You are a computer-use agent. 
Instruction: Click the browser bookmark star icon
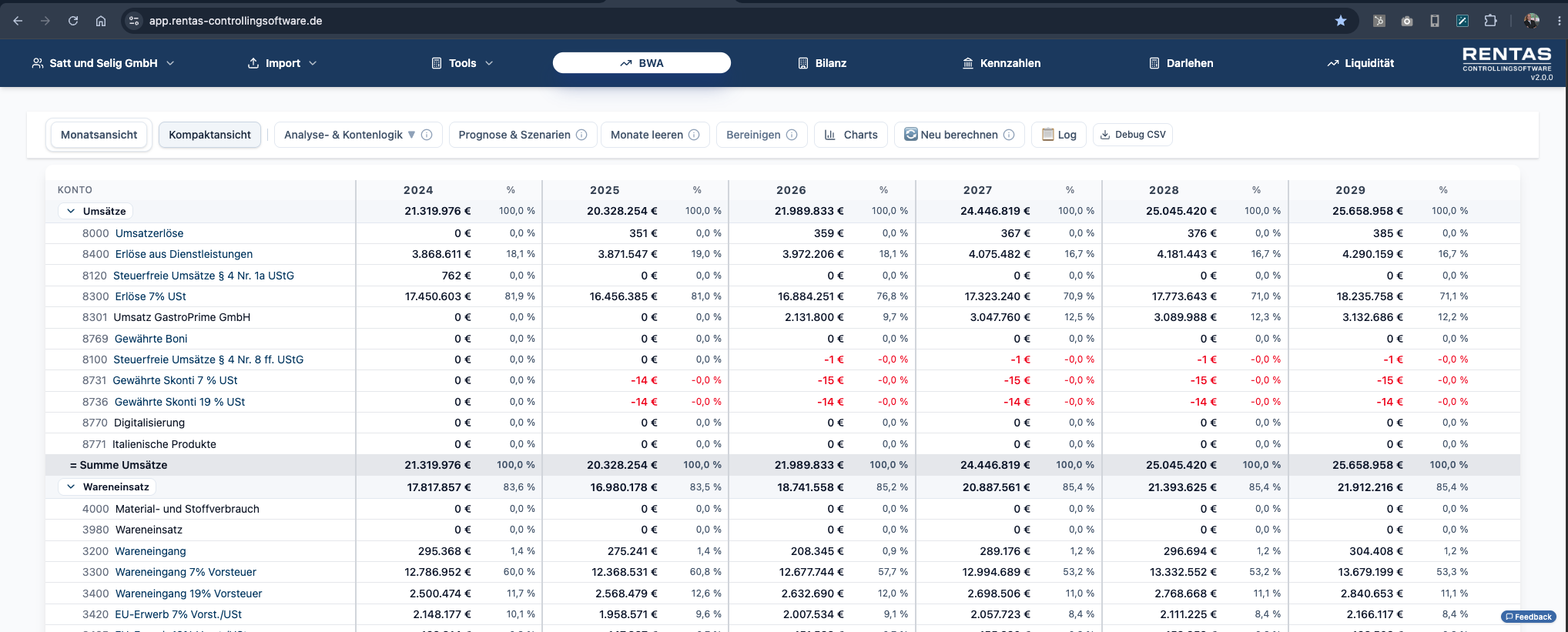point(1341,21)
